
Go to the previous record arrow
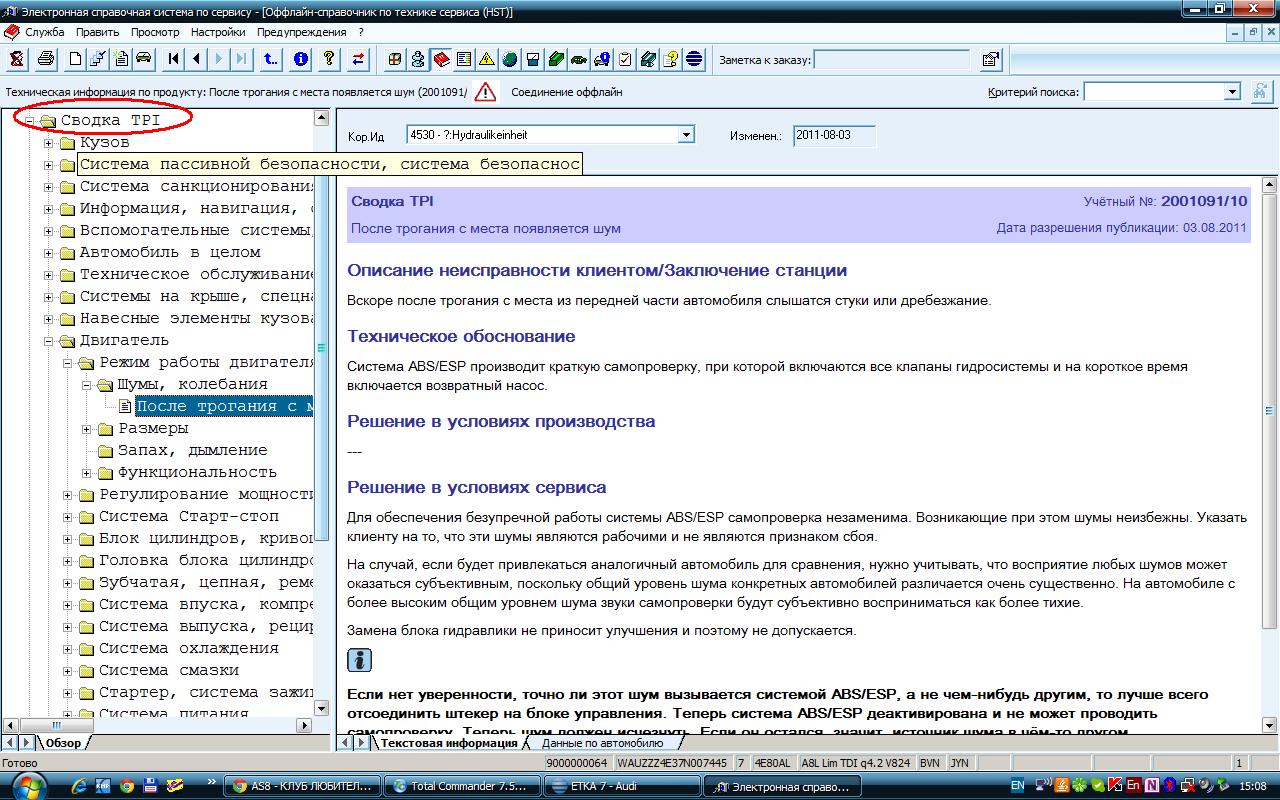[197, 59]
